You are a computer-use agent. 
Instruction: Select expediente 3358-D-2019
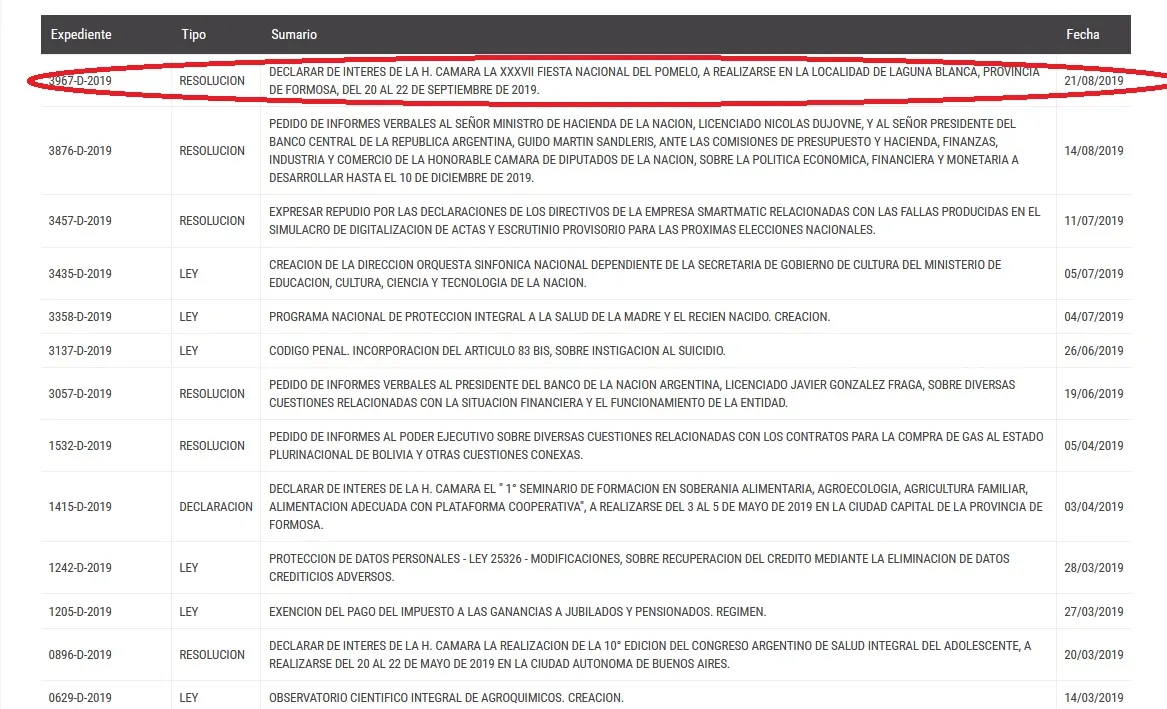[x=80, y=316]
